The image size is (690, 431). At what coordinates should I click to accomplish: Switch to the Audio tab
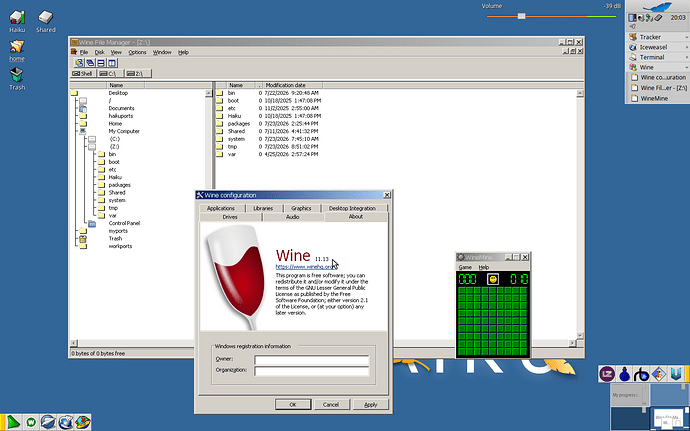point(293,217)
